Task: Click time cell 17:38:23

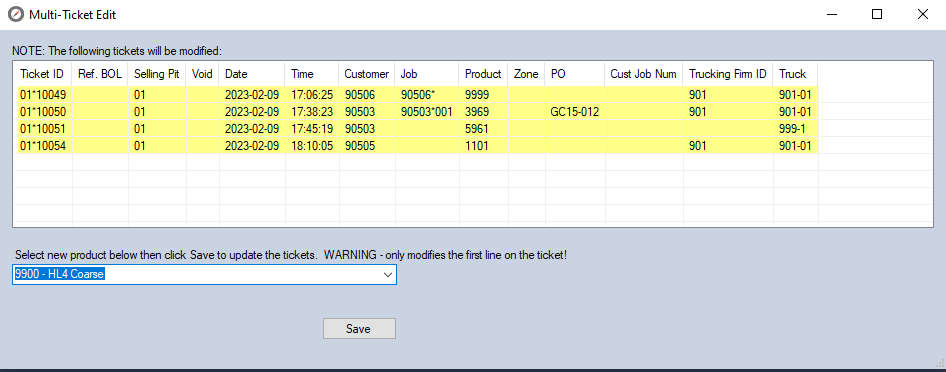Action: tap(312, 112)
